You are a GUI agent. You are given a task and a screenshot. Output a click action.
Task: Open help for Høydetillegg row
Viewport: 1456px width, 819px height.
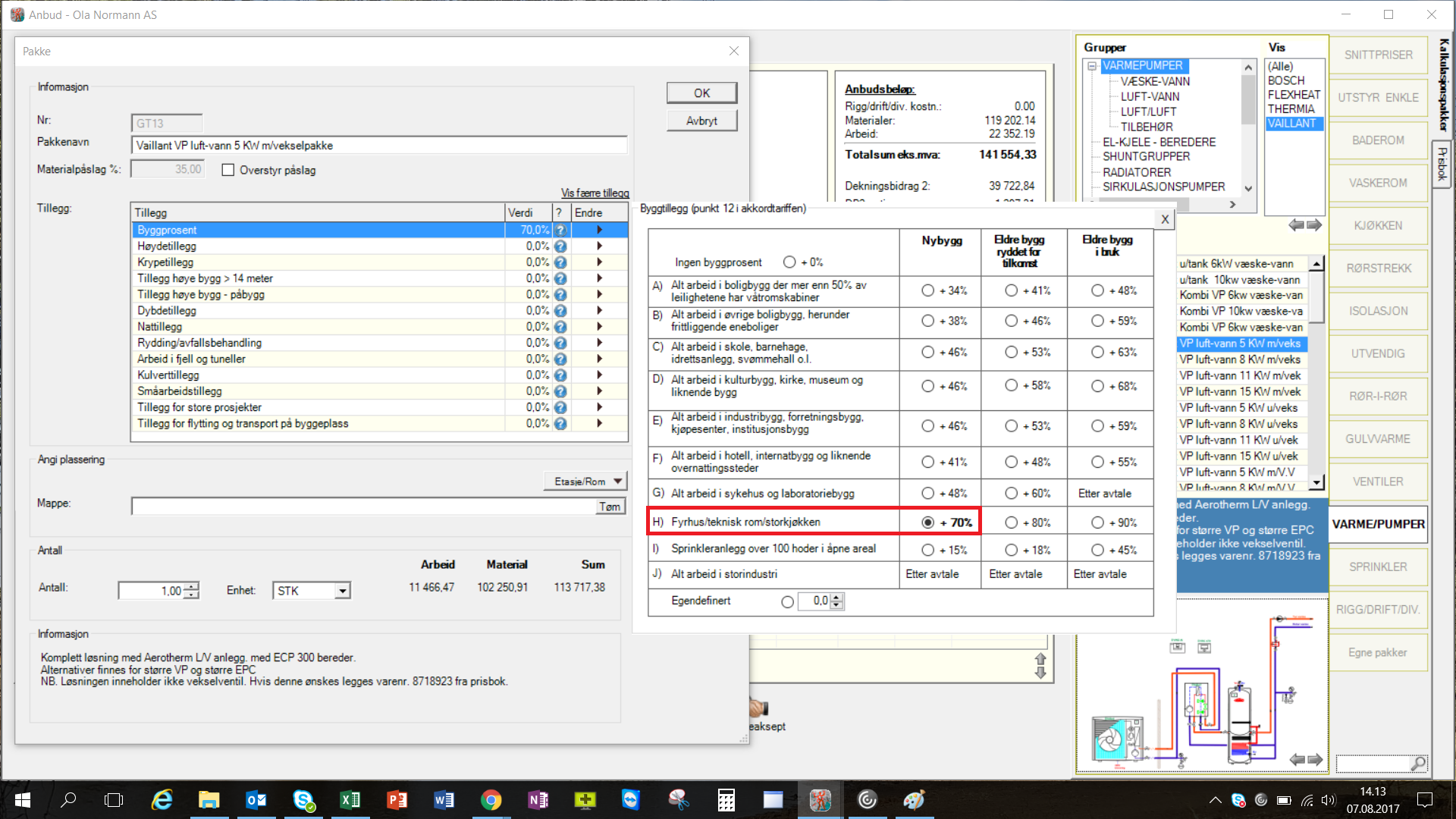[x=560, y=246]
